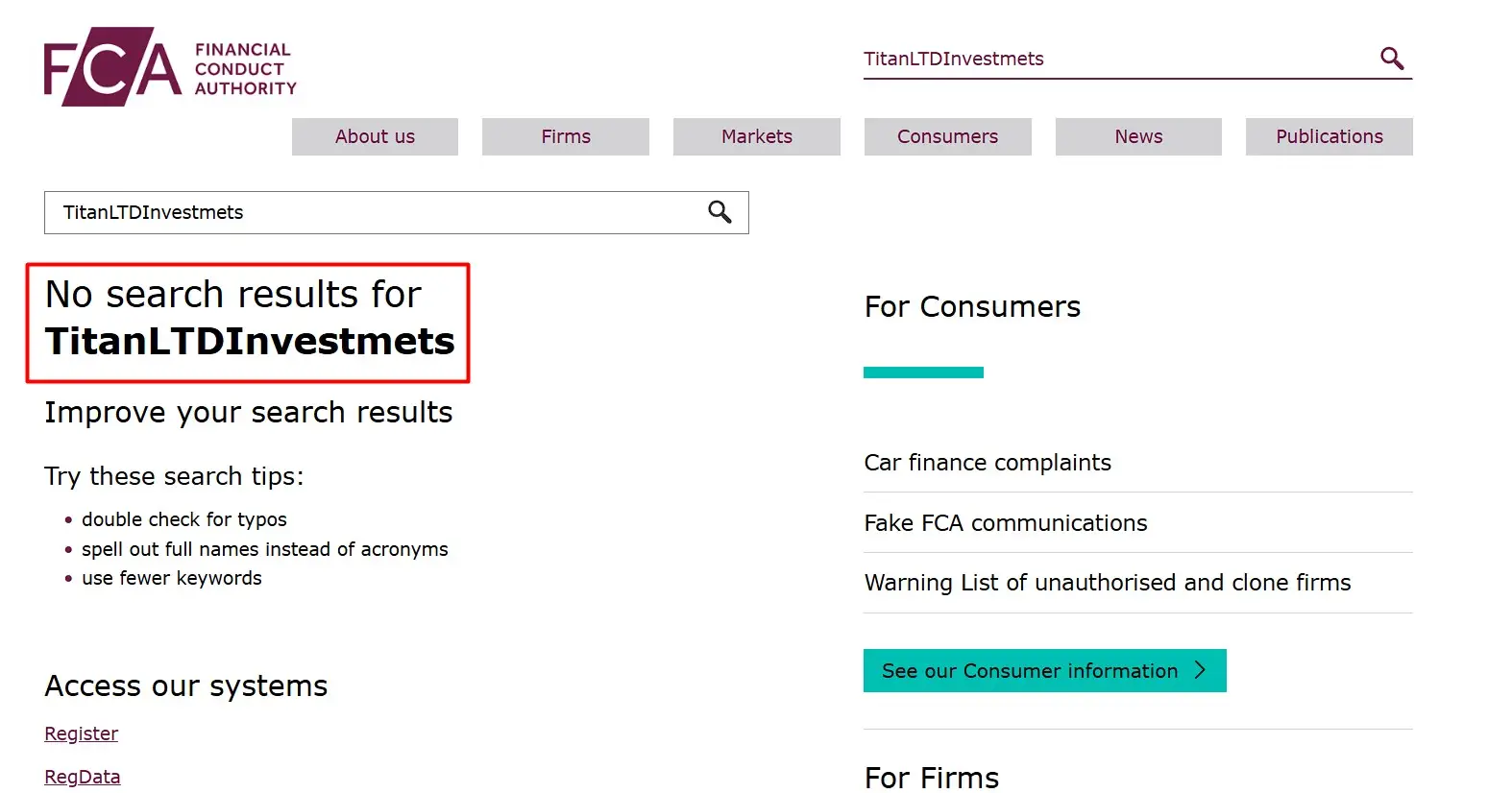Open the Firms menu

click(x=566, y=136)
